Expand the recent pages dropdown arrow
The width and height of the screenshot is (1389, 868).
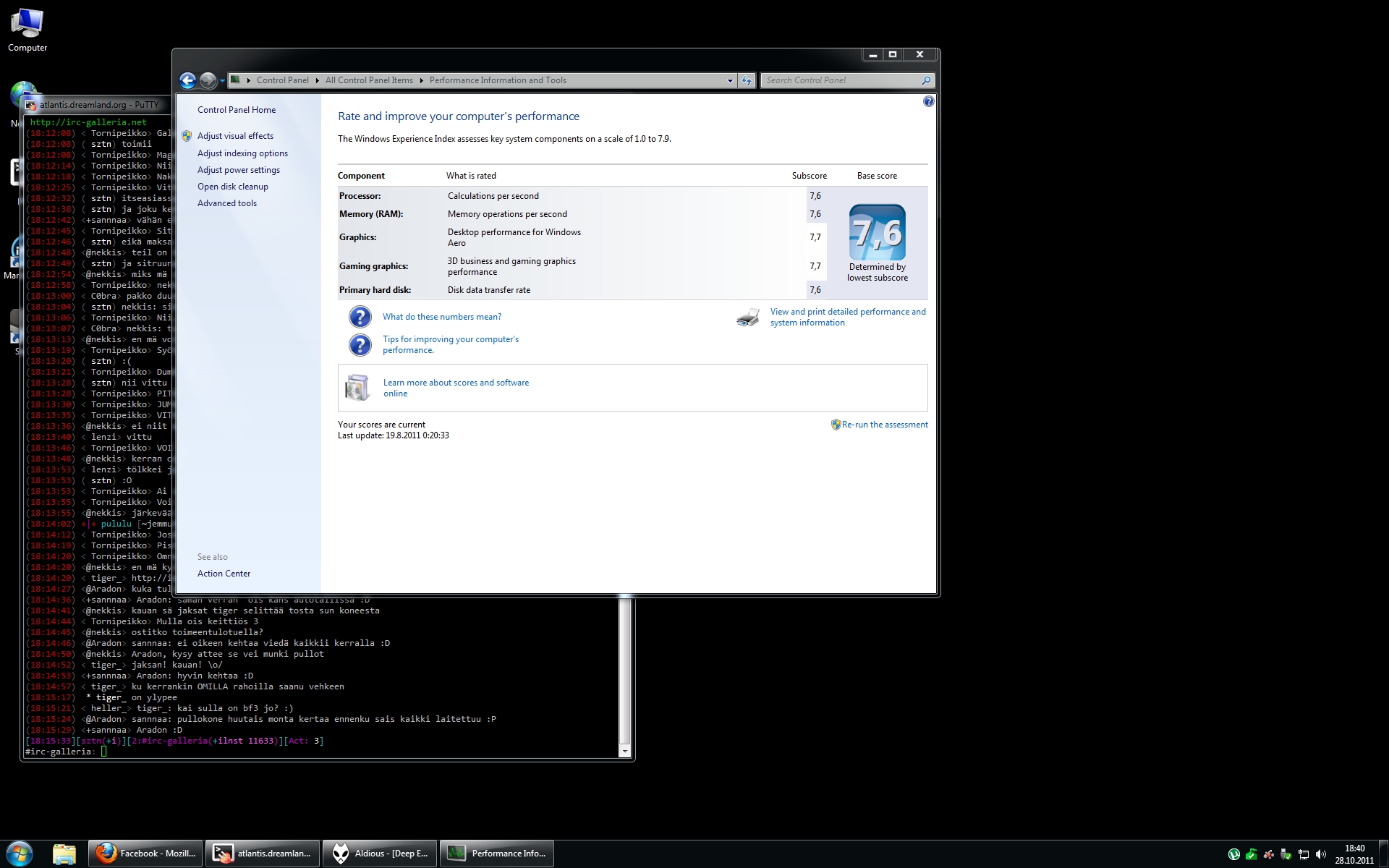(x=221, y=80)
